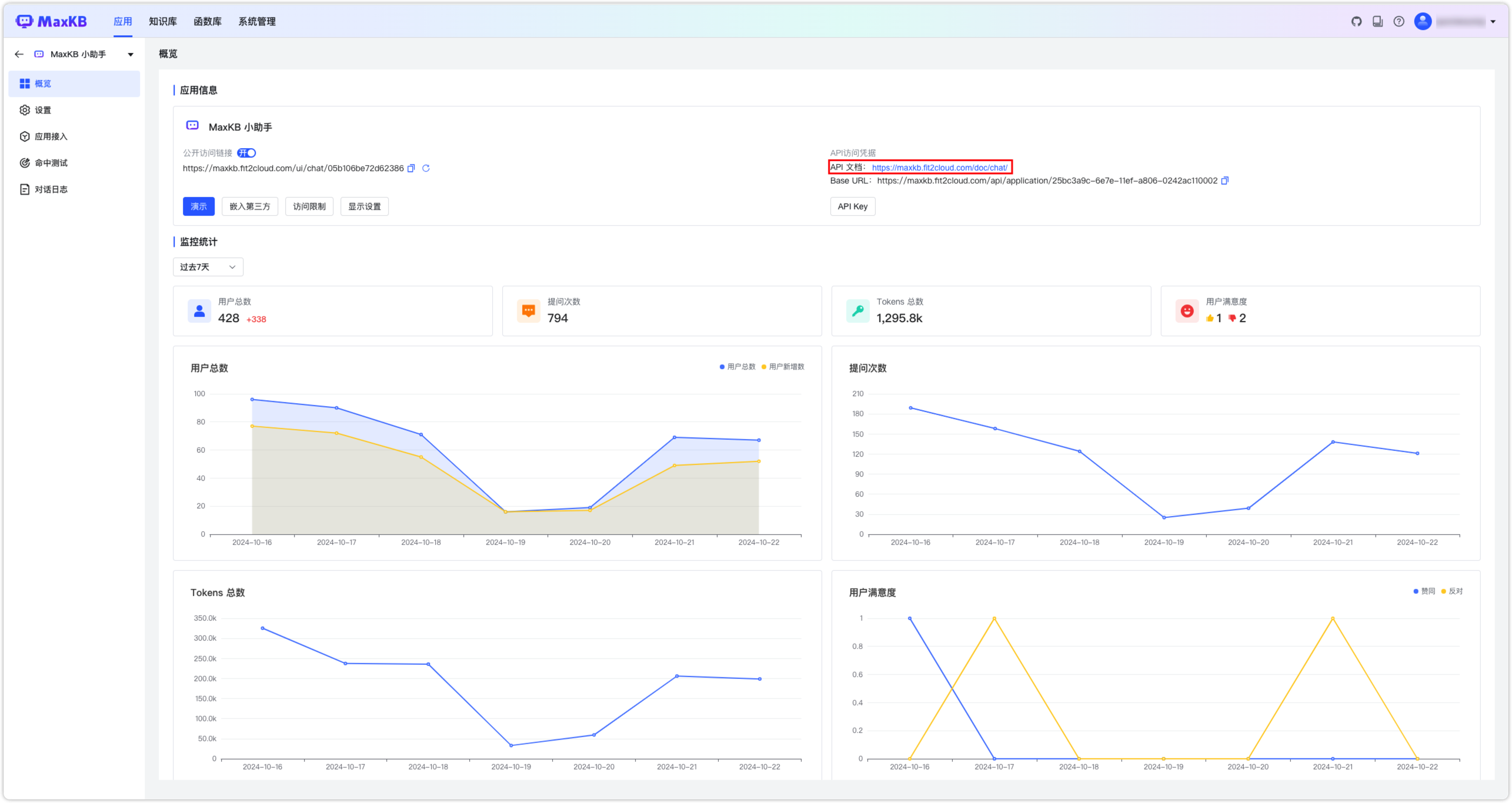Open the GitHub repository icon
The height and width of the screenshot is (803, 1512).
point(1357,21)
